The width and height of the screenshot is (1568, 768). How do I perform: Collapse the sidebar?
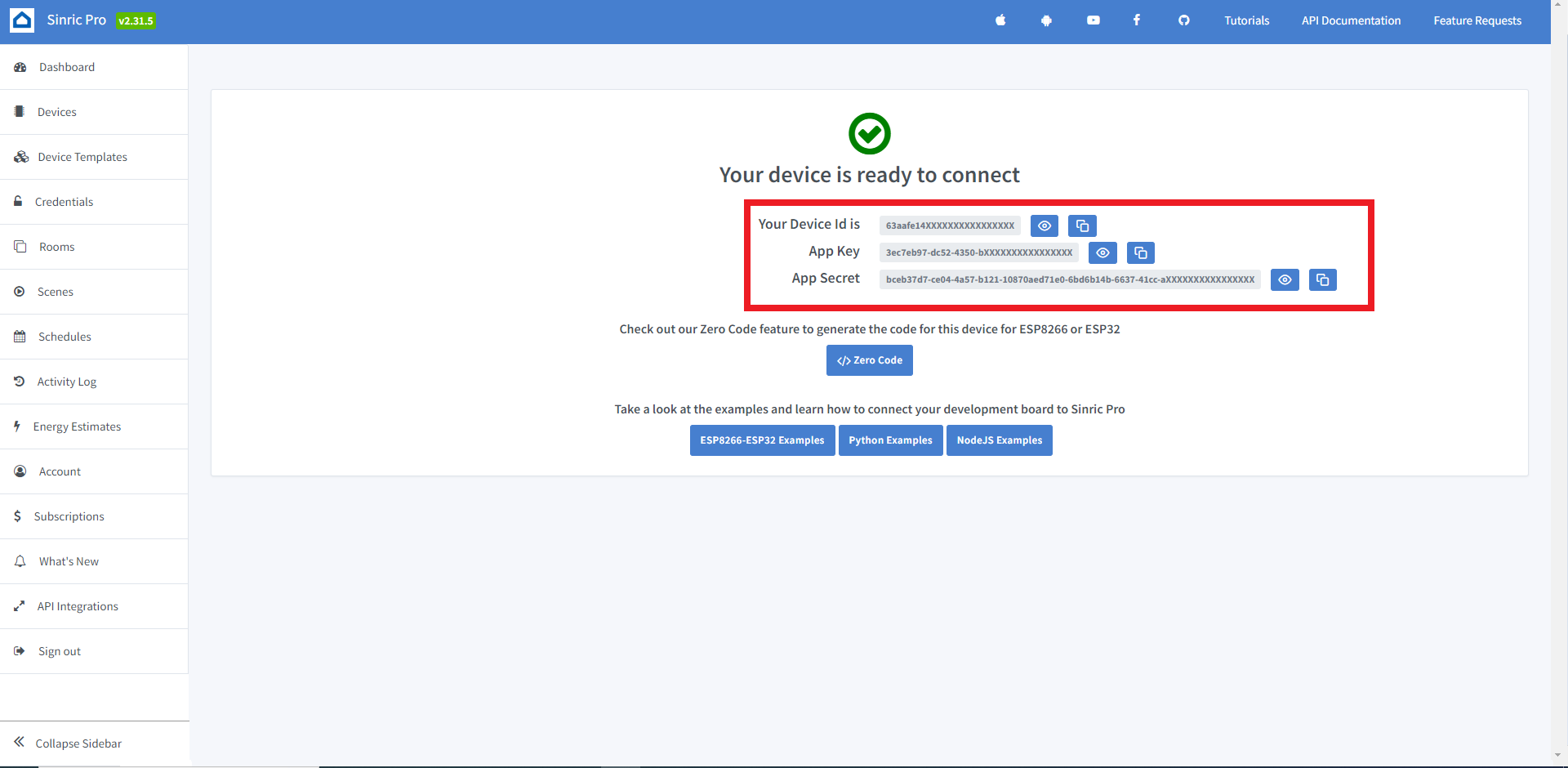point(94,743)
